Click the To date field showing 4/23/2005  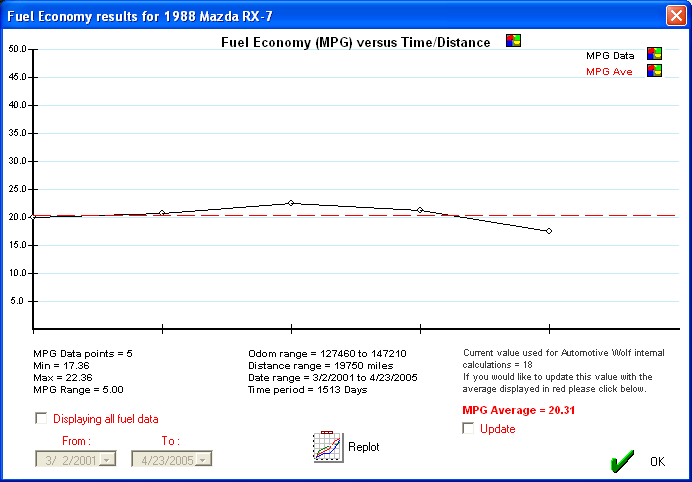click(x=166, y=459)
